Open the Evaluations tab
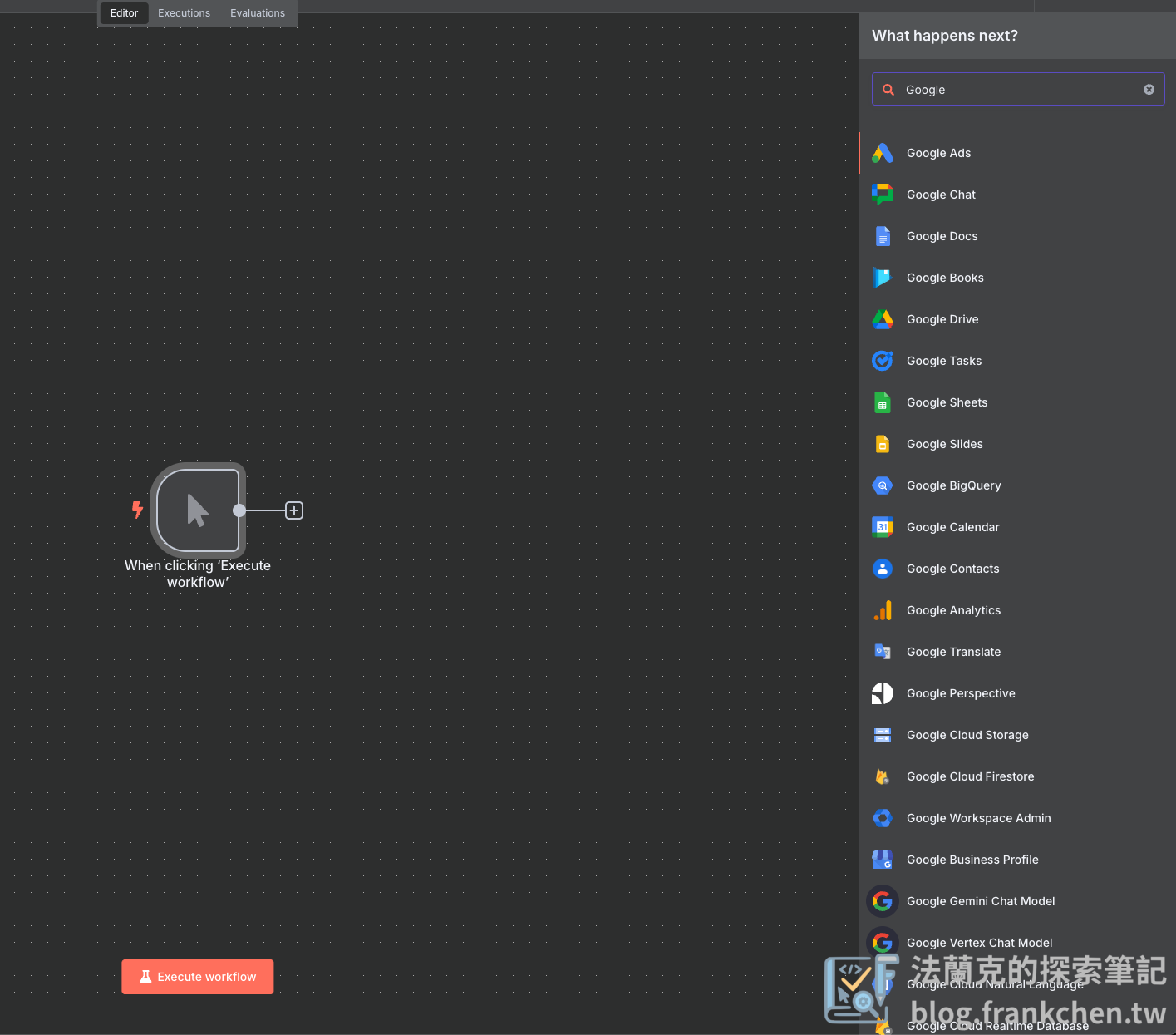This screenshot has width=1176, height=1035. [x=258, y=13]
